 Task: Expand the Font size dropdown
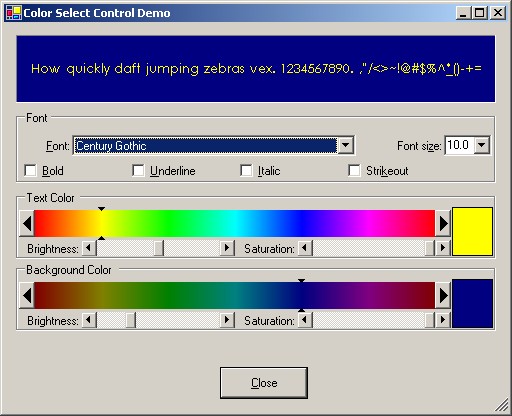[x=482, y=145]
